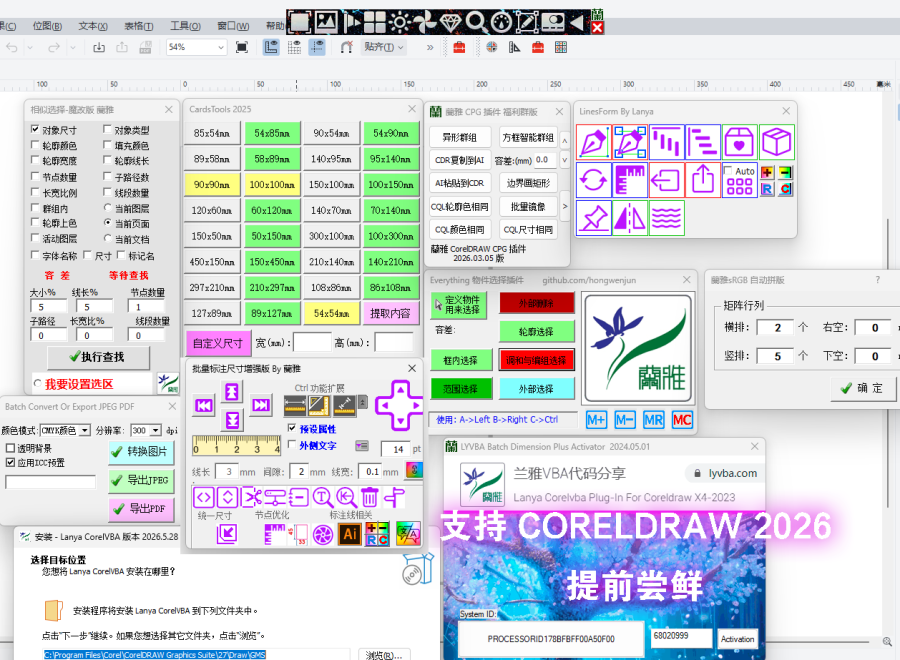Click the 执行查找 button

tap(99, 357)
